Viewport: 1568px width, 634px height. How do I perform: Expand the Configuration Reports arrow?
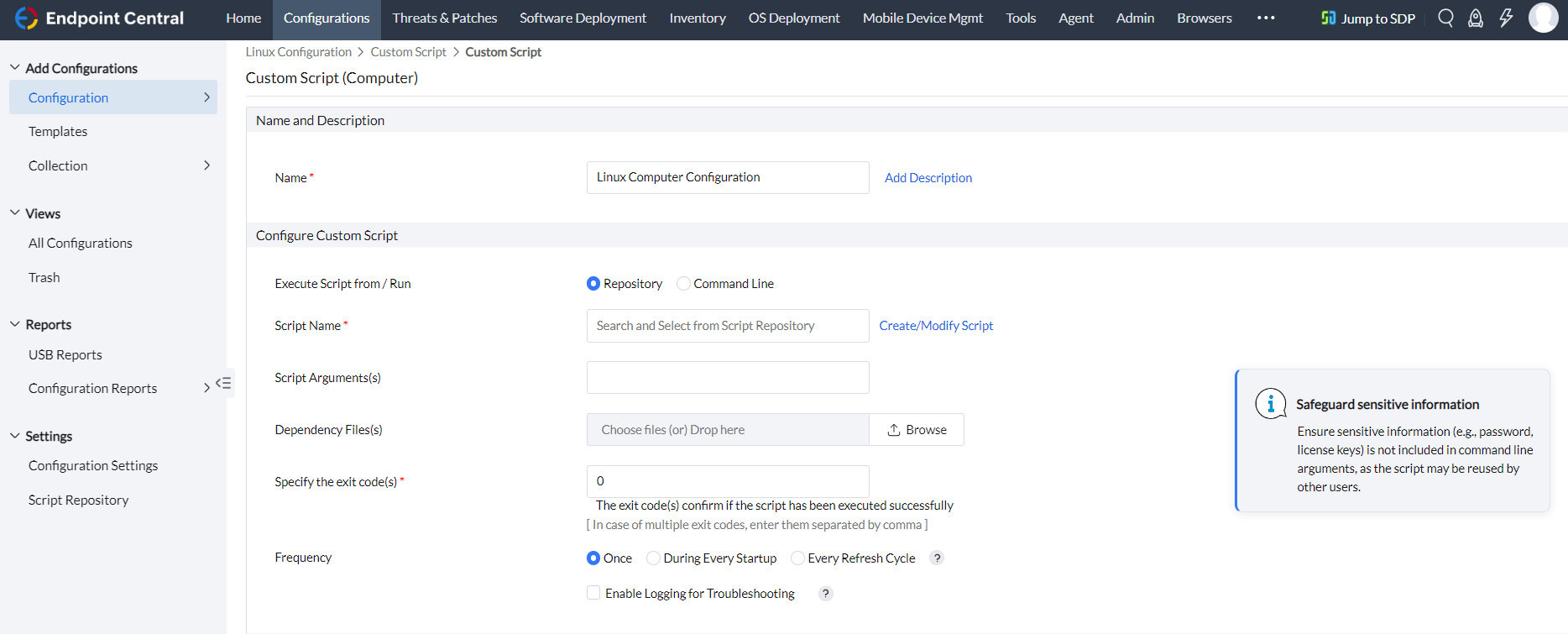pos(206,388)
